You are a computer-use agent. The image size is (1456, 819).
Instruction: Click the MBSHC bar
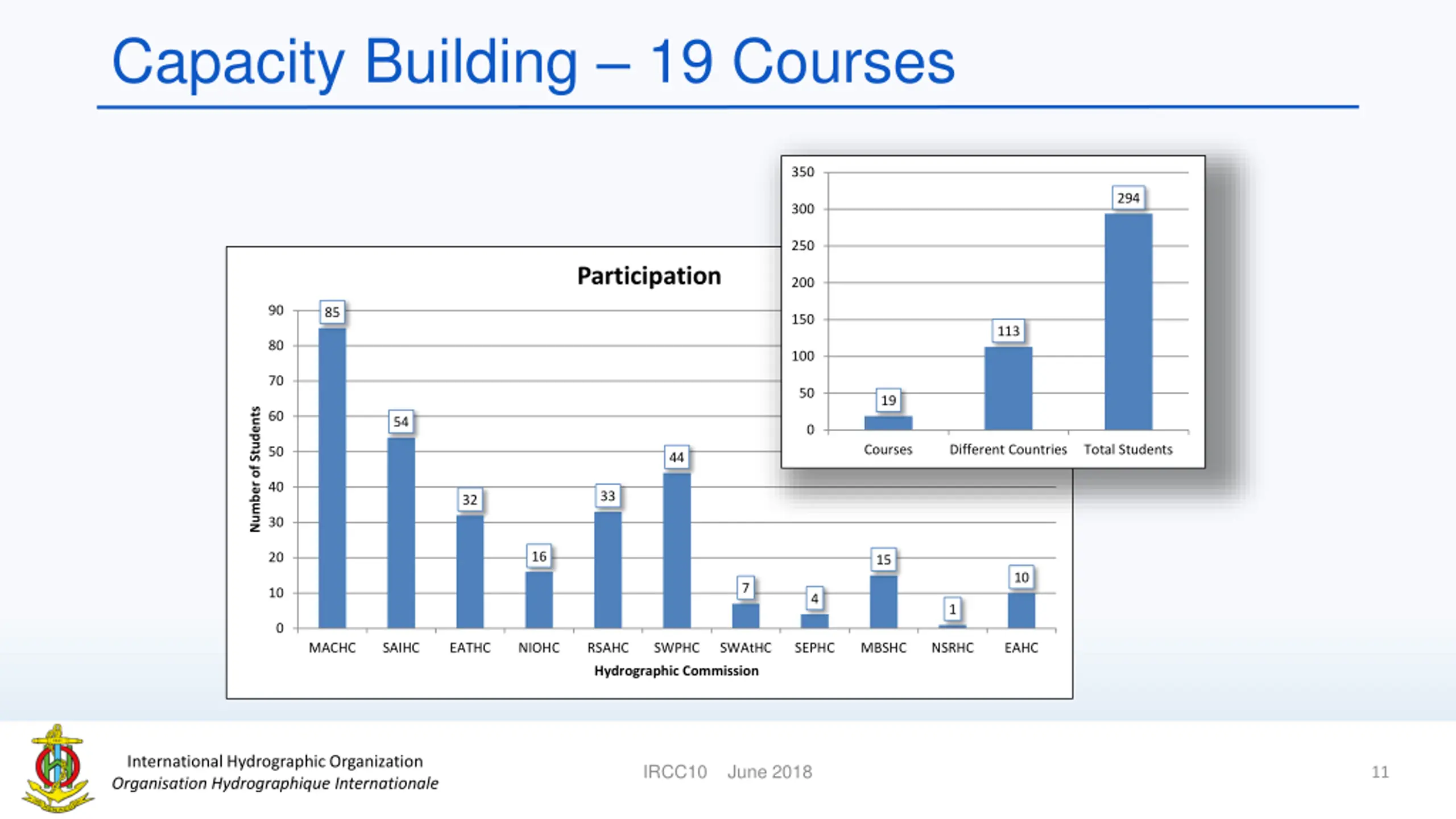883,602
